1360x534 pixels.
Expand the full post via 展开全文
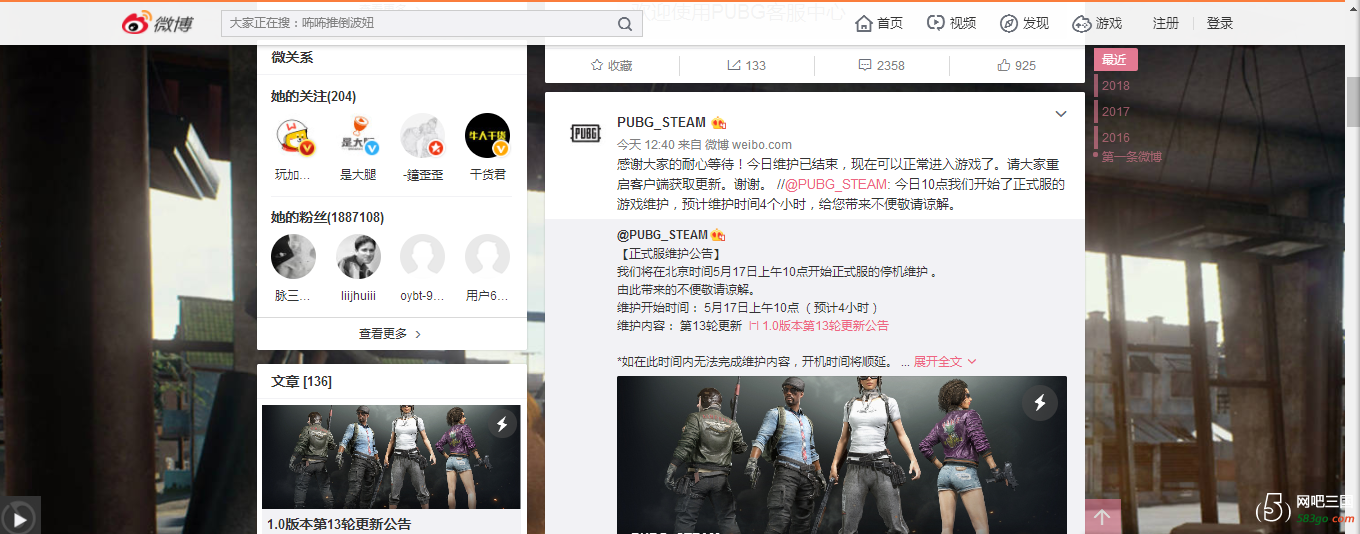click(945, 361)
